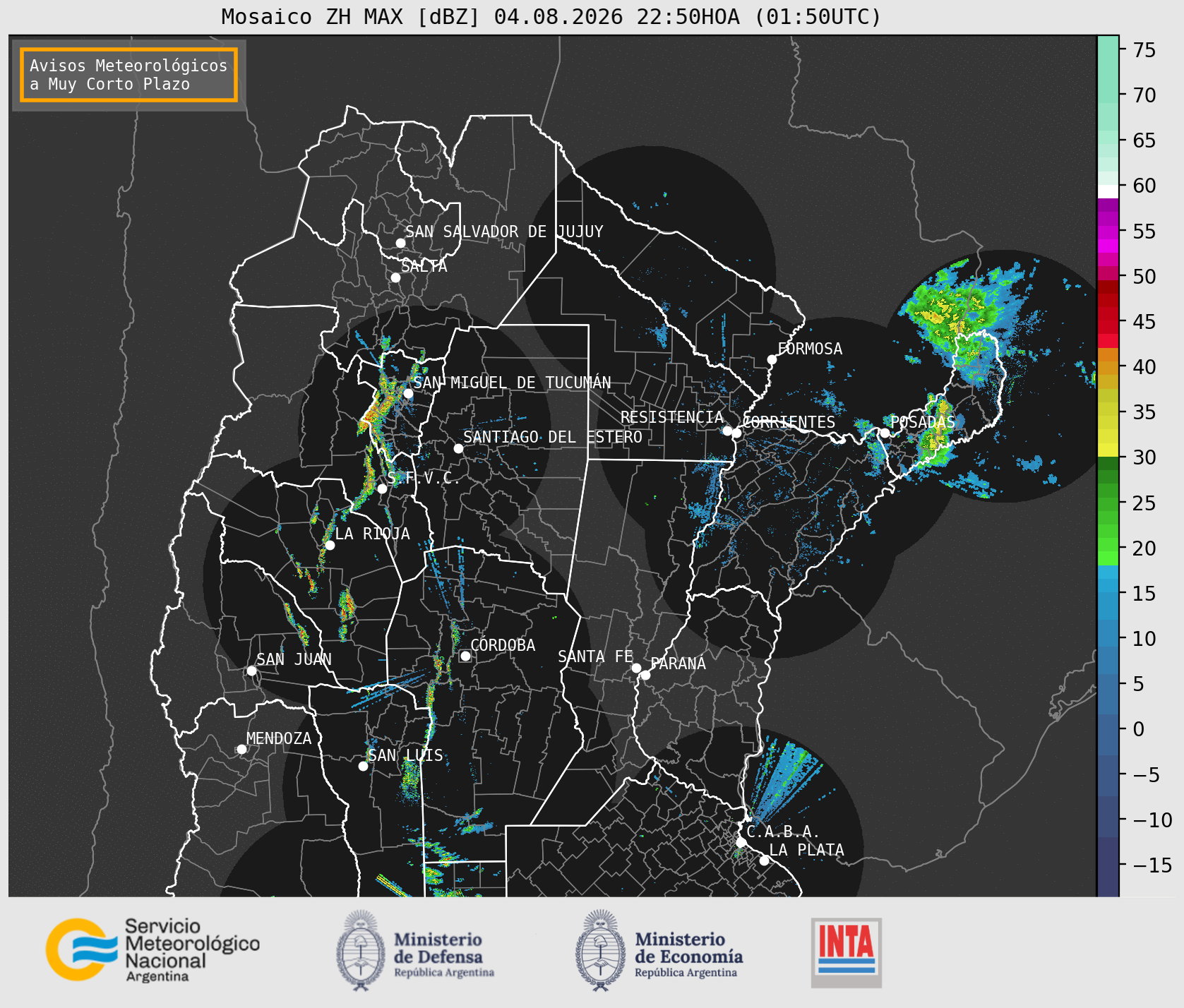
Task: Click the San Salvador de Jujuy city dot
Action: point(400,243)
